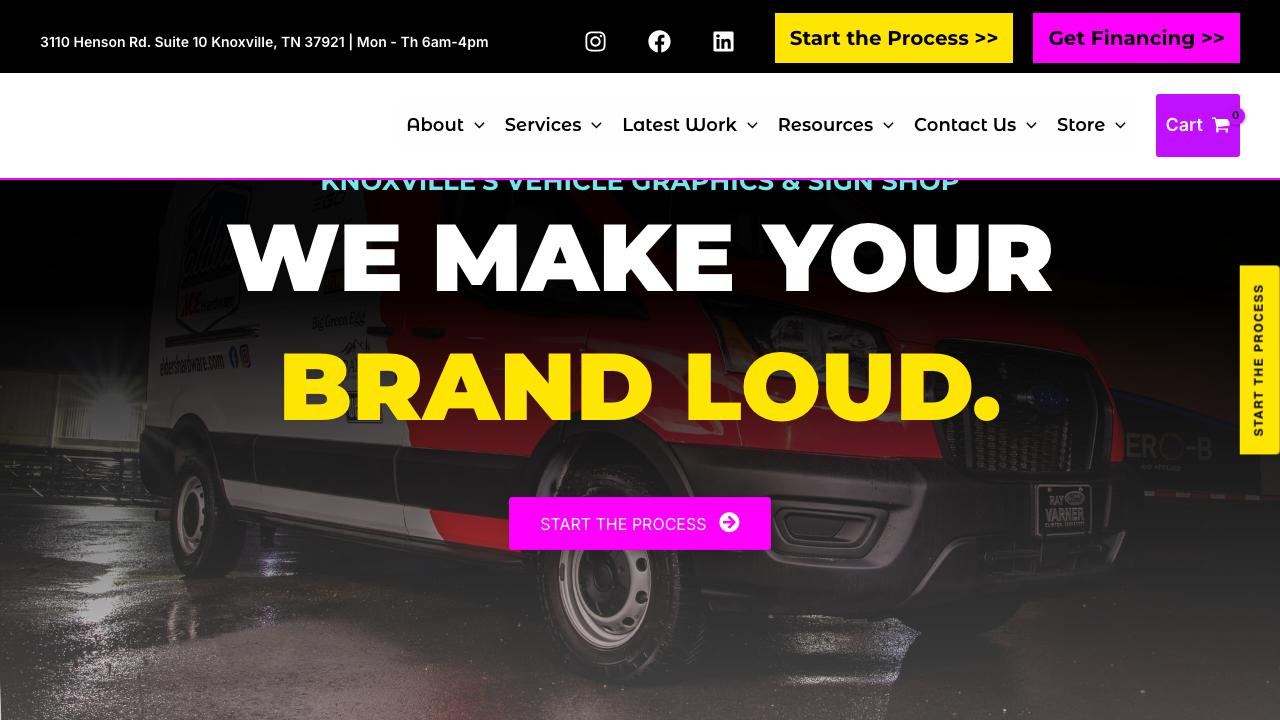1280x720 pixels.
Task: Click the shopping cart icon
Action: [x=1220, y=125]
